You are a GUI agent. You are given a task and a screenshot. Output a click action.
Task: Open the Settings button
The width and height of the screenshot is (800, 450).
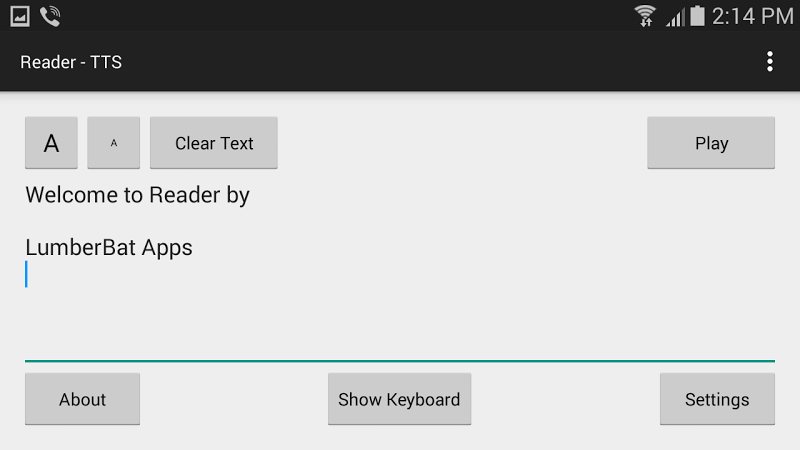pyautogui.click(x=717, y=399)
